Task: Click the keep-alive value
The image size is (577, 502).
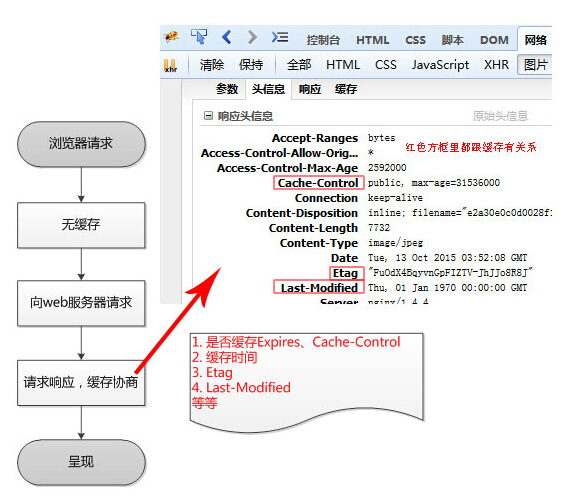Action: click(395, 198)
